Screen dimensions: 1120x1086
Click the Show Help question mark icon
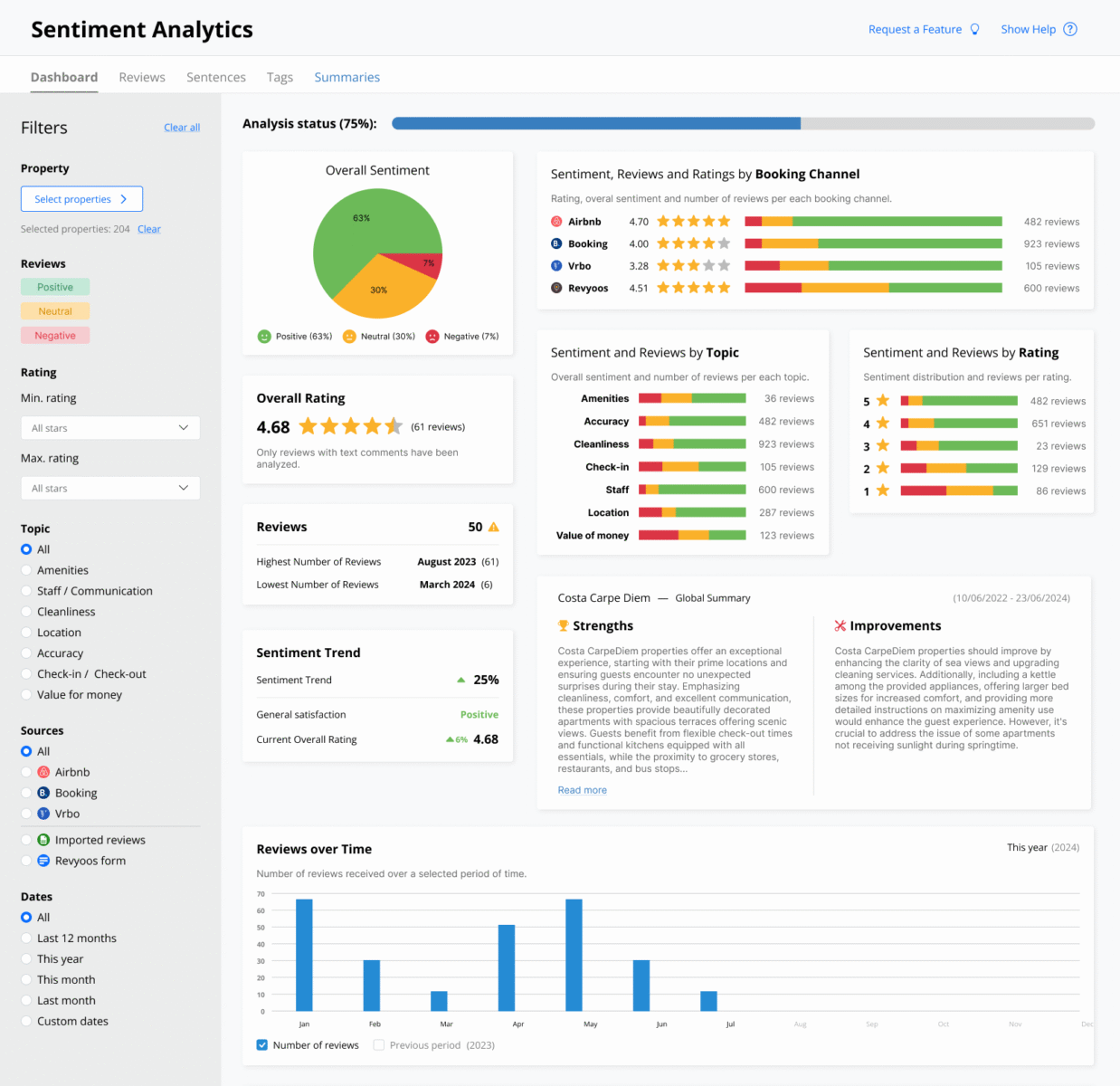[1070, 29]
